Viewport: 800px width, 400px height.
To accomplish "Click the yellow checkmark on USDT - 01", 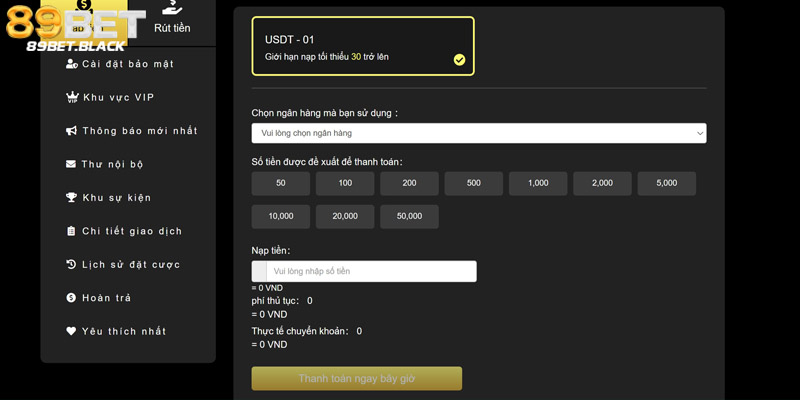I will (459, 60).
